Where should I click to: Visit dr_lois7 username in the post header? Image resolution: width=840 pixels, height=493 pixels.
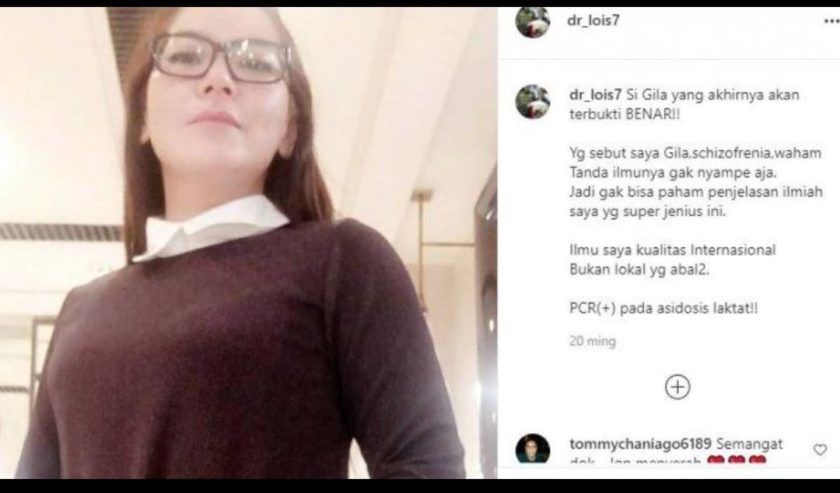tap(593, 20)
